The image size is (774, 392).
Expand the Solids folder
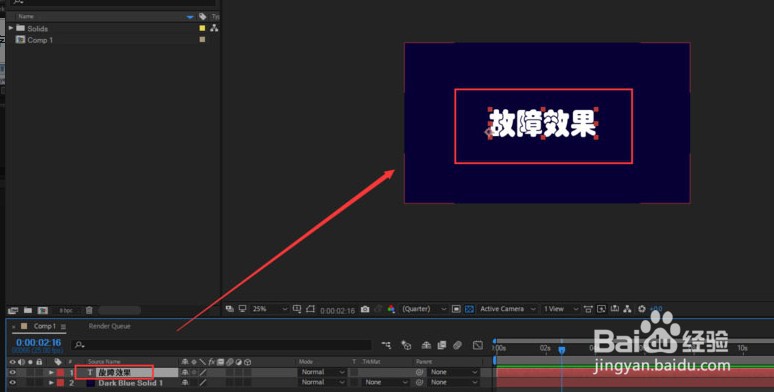point(11,28)
